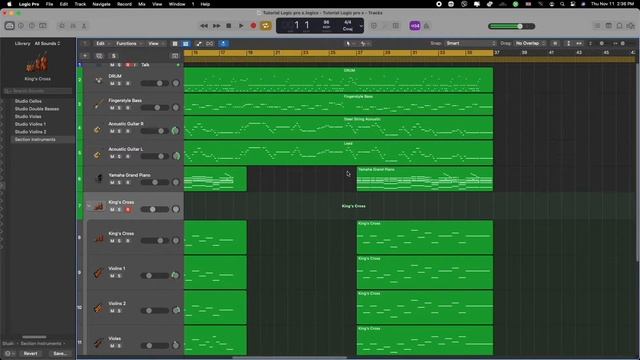Click the DRUM track drum kit icon
Screen dimensions: 640x360
(98, 80)
